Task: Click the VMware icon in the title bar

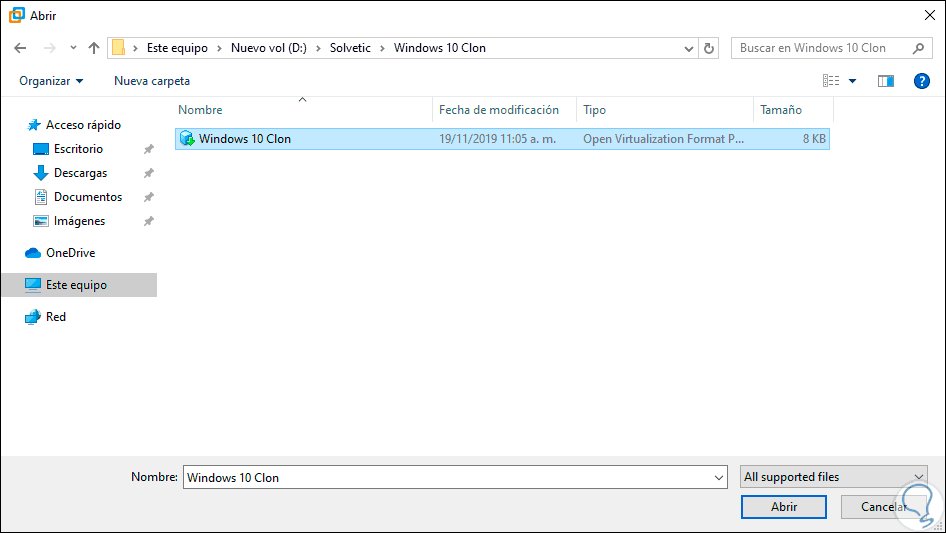Action: [x=17, y=16]
